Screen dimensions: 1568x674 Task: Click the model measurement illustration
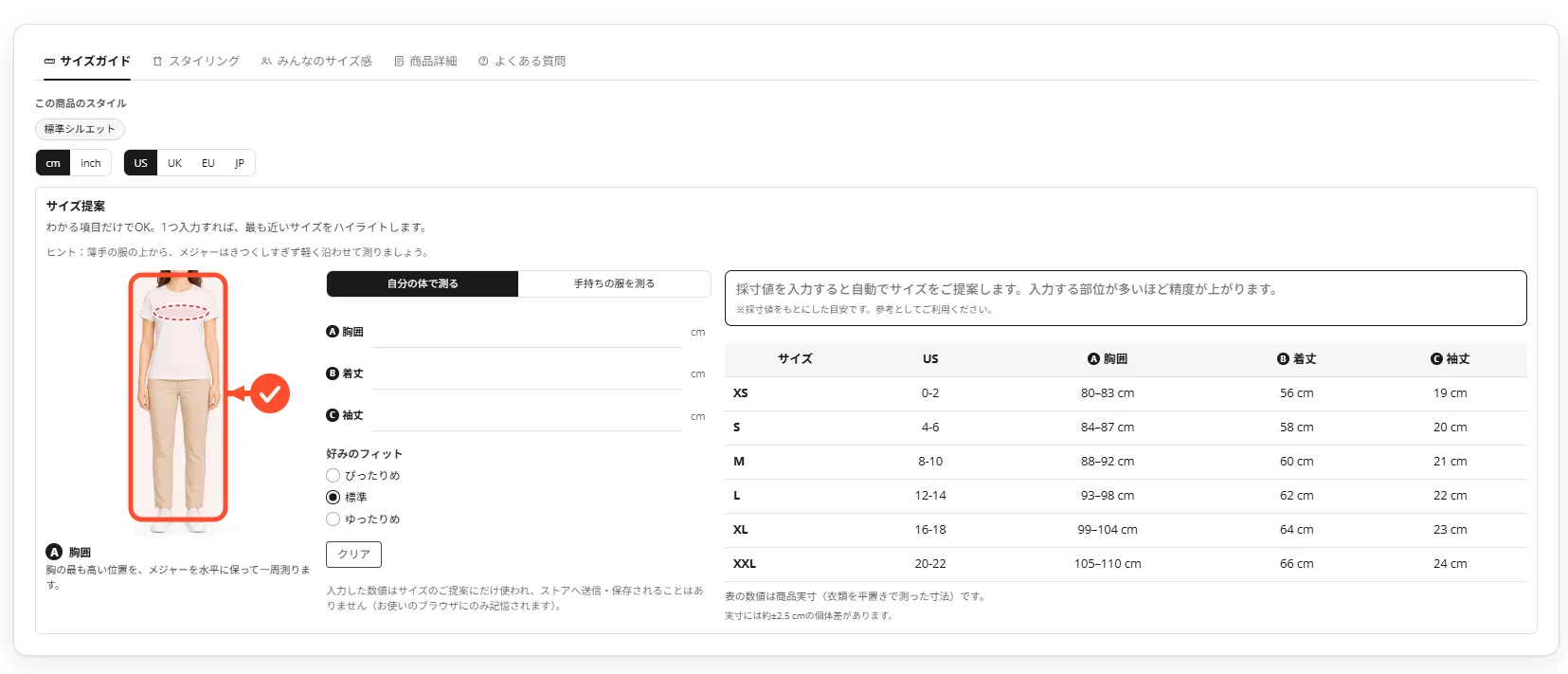click(x=178, y=402)
